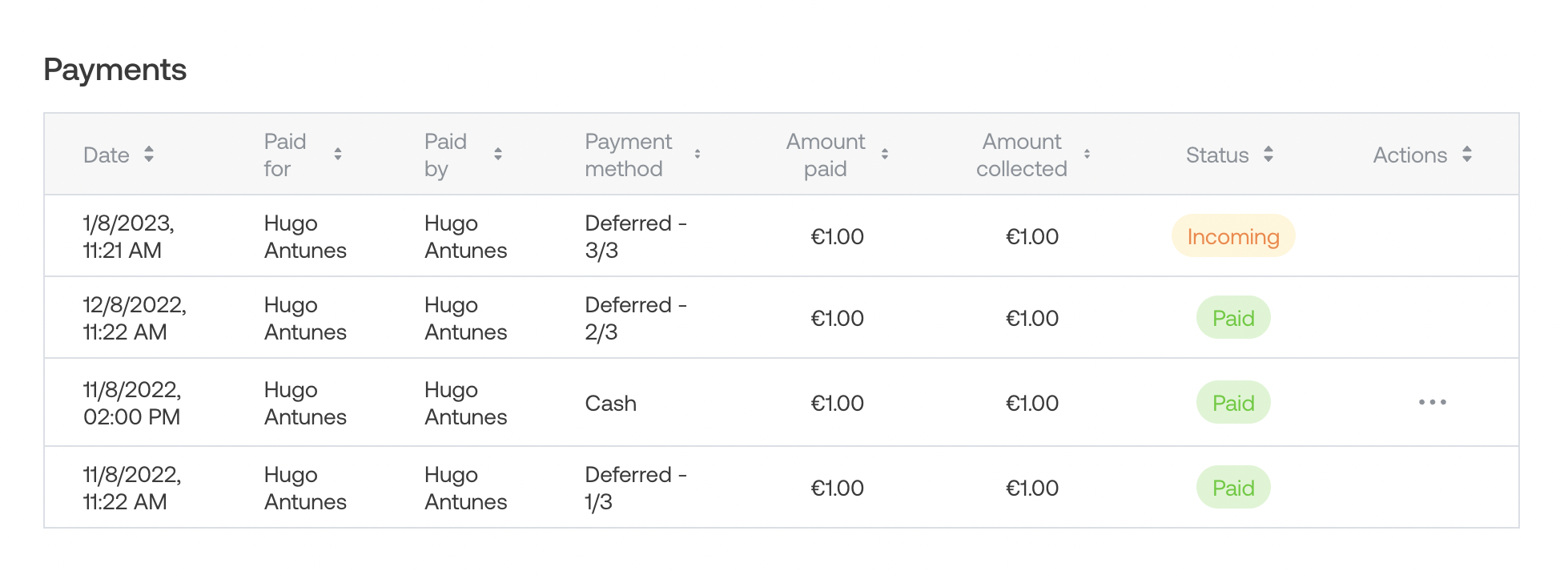This screenshot has height=575, width=1568.
Task: Click the Deferred - 3/3 method cell
Action: 636,236
